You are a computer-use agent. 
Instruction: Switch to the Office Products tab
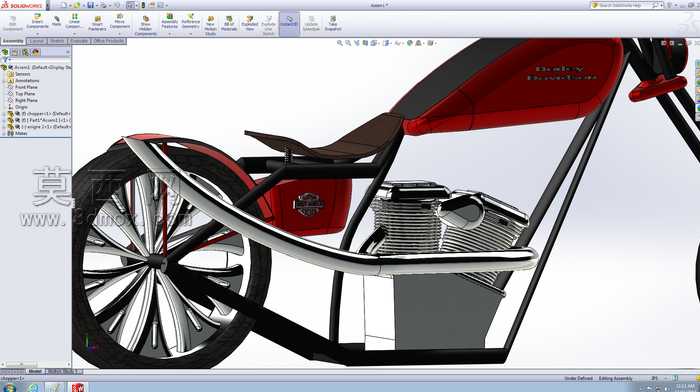click(108, 41)
